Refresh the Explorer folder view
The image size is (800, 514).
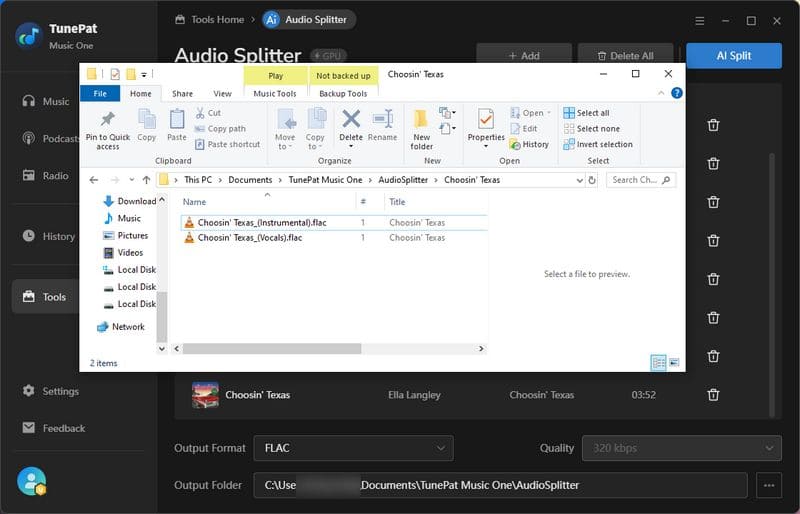(x=592, y=180)
